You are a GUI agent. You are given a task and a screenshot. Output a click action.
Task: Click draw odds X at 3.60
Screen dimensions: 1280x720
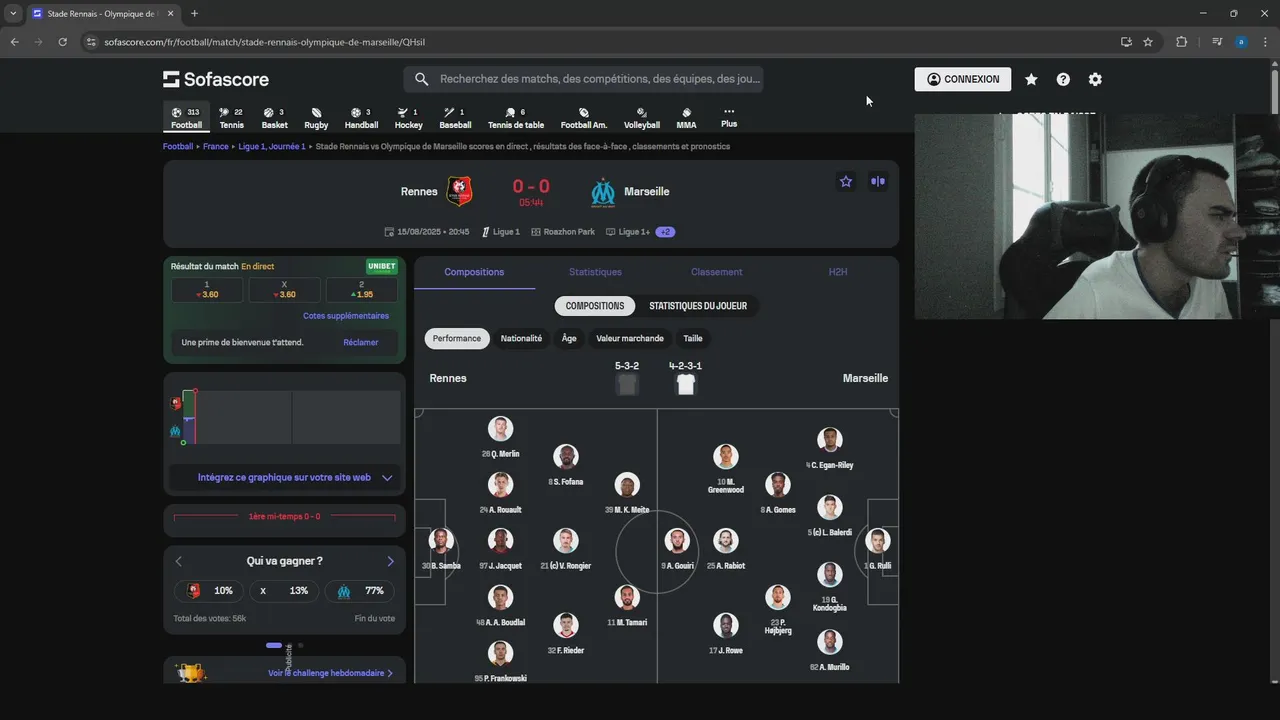pyautogui.click(x=284, y=290)
